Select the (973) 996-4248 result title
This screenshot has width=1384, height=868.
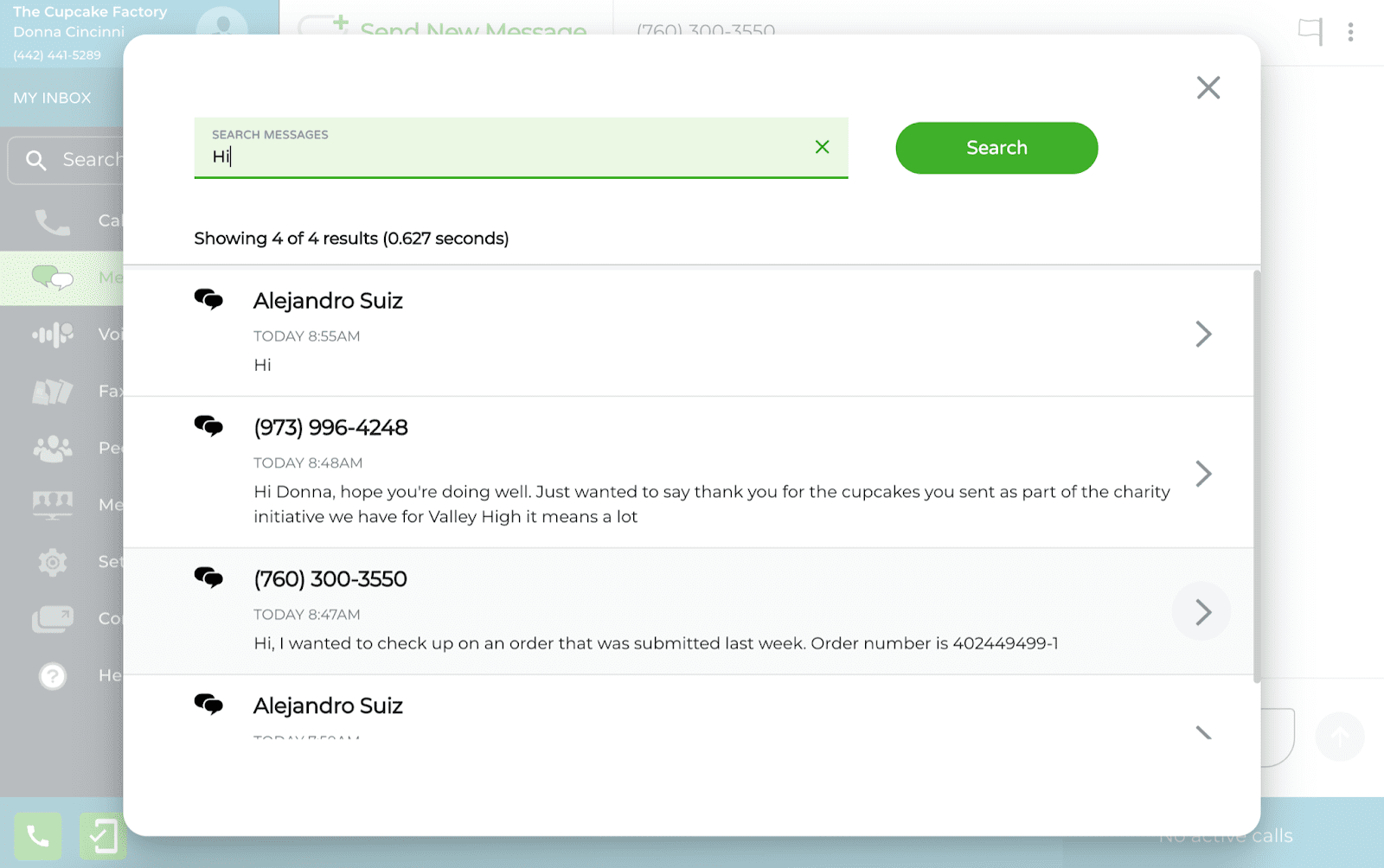click(330, 427)
